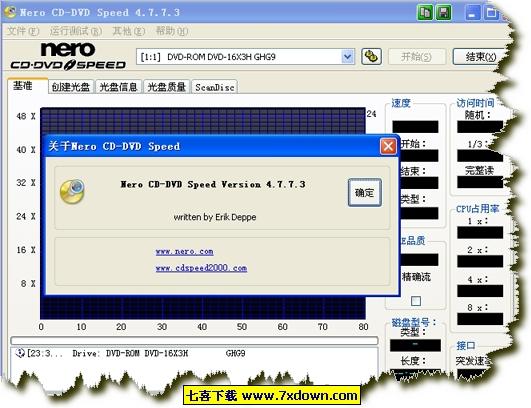Click the 确定 button in About dialog
This screenshot has height=408, width=531.
pos(365,193)
